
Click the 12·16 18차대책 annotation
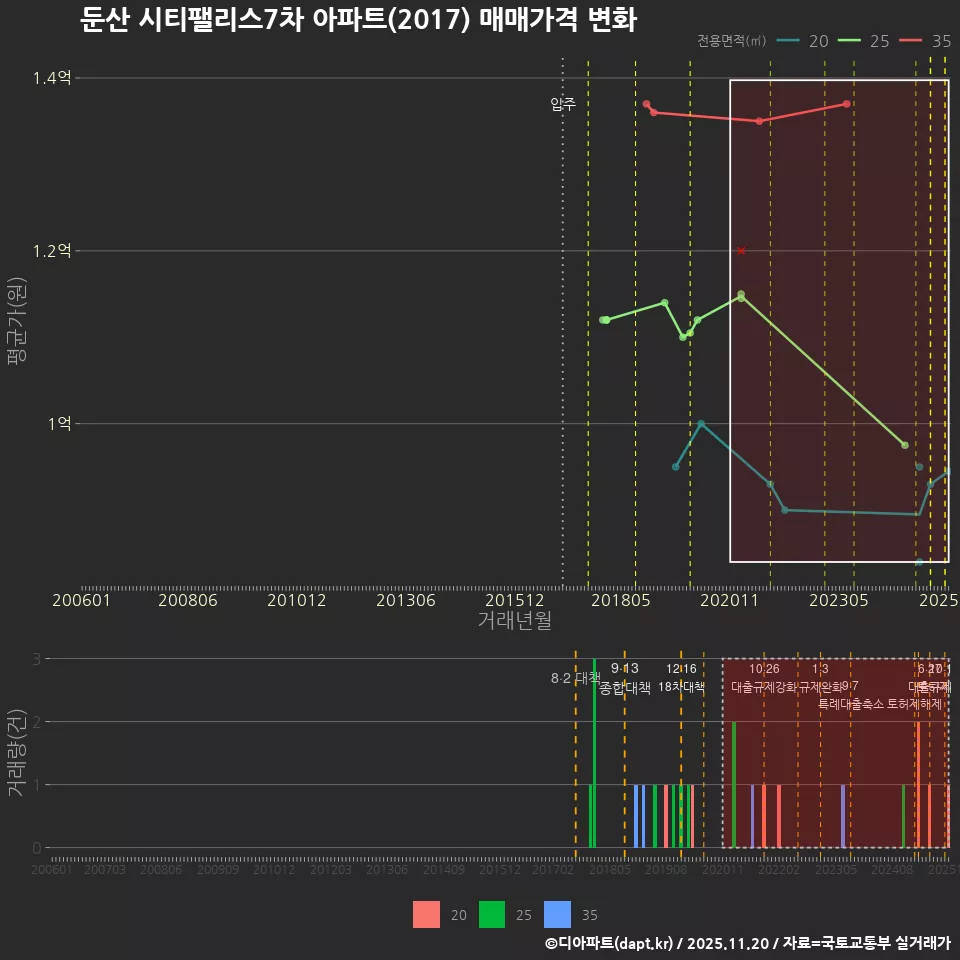[x=683, y=677]
